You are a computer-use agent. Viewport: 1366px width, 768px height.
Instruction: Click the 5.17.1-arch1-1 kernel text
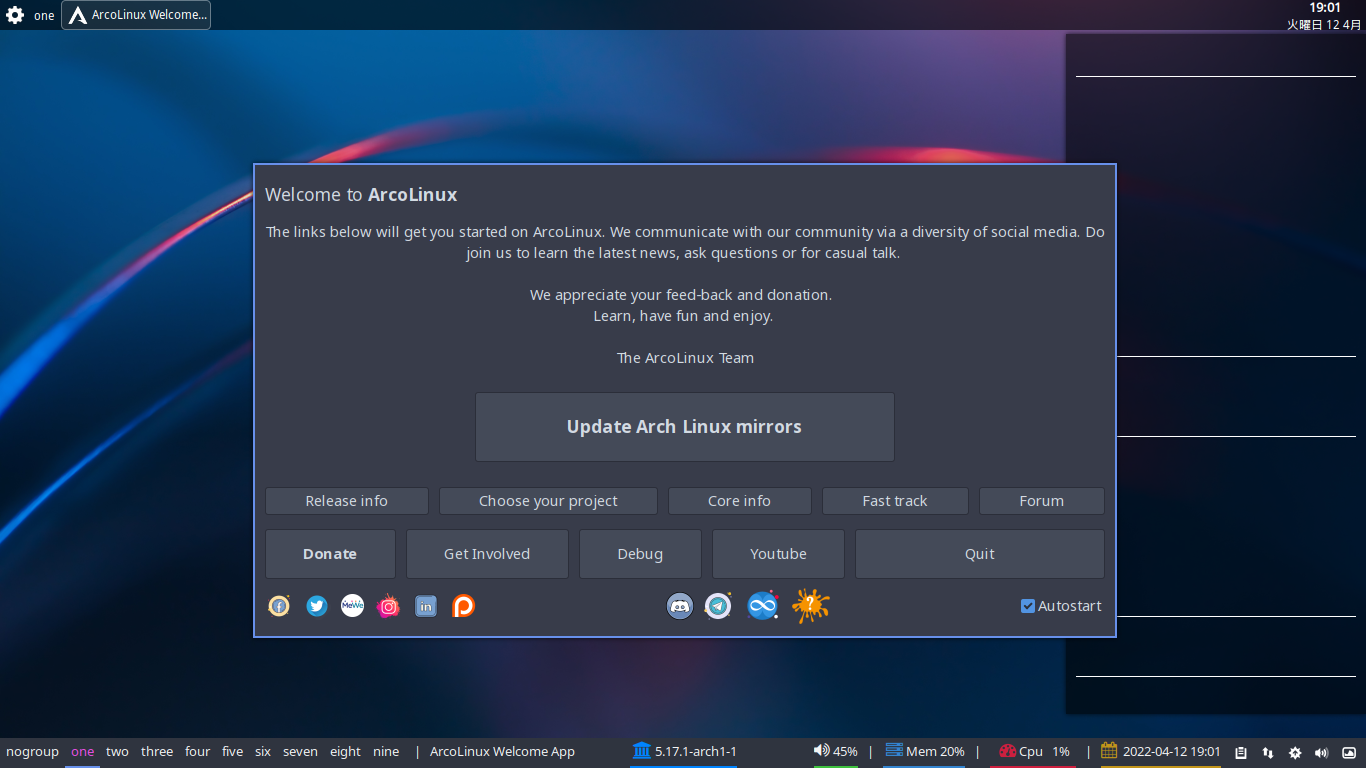pos(696,752)
